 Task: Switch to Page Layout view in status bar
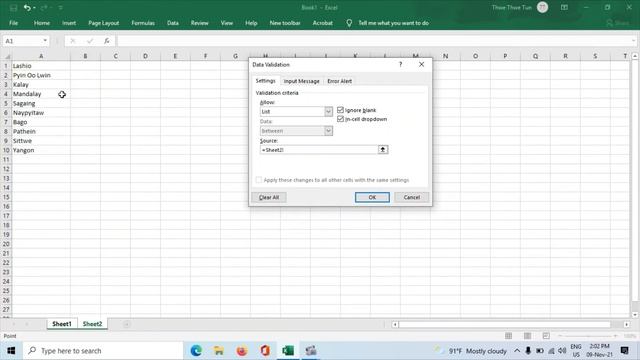527,336
